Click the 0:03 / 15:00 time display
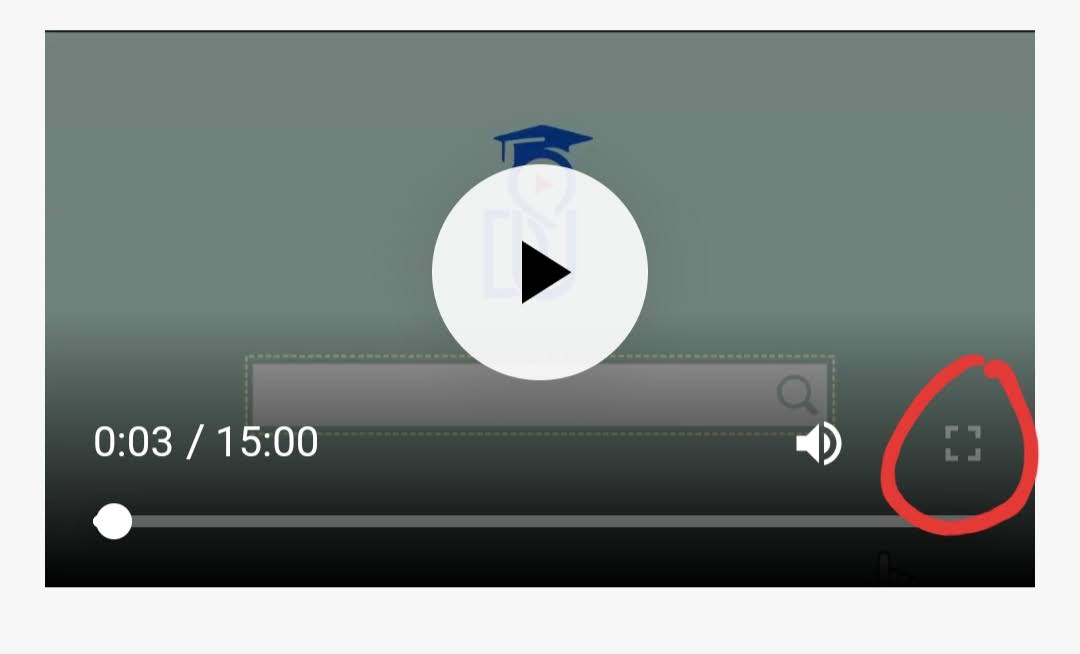This screenshot has width=1080, height=654. coord(206,441)
